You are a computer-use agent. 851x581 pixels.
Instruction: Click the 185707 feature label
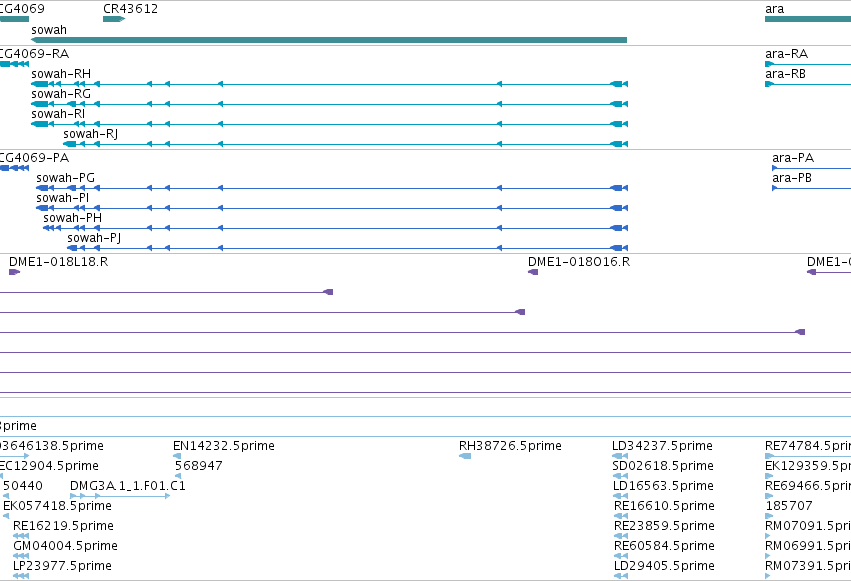(x=789, y=506)
